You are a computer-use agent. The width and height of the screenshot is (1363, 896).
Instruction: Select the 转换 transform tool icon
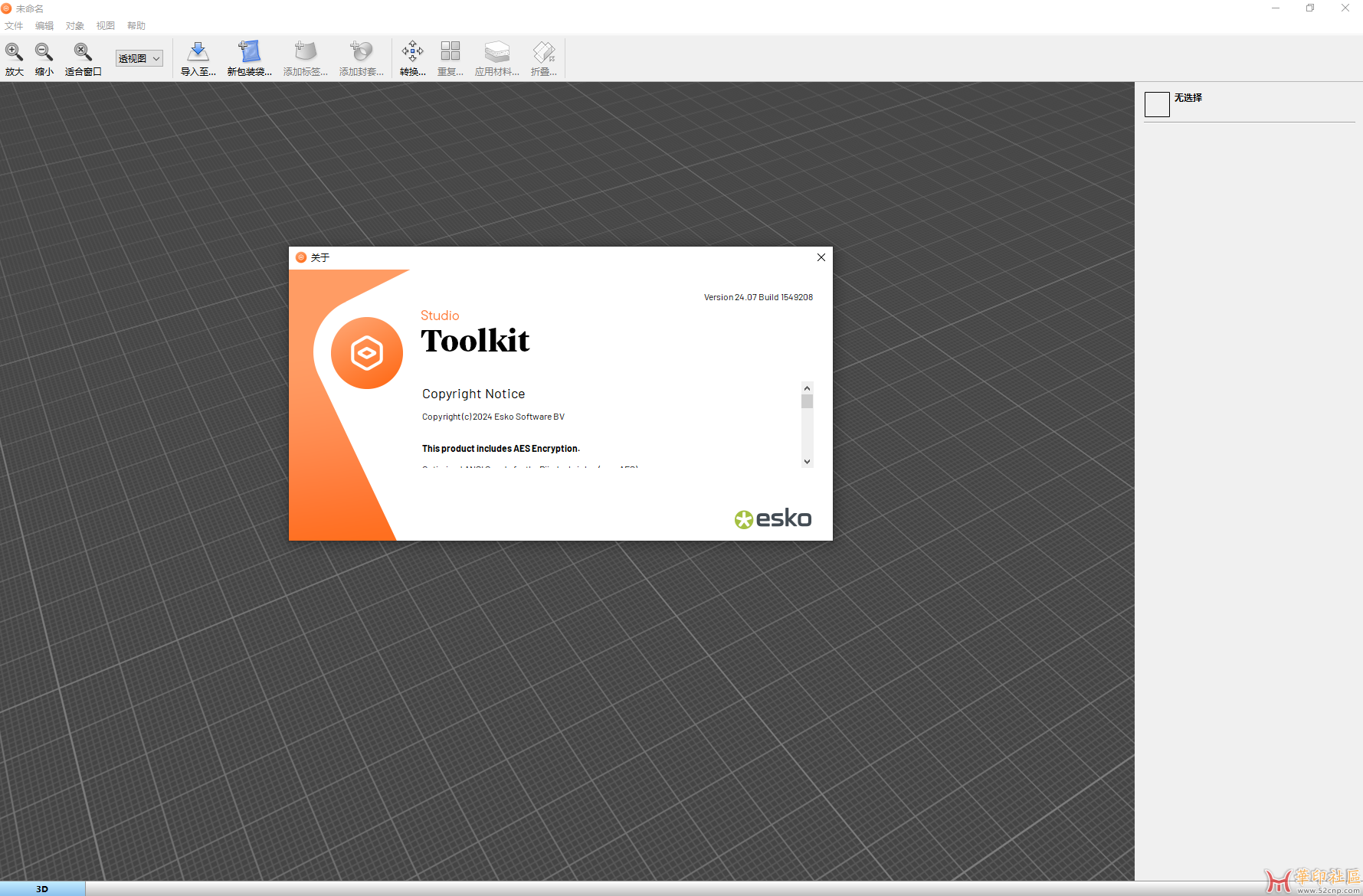pos(412,51)
